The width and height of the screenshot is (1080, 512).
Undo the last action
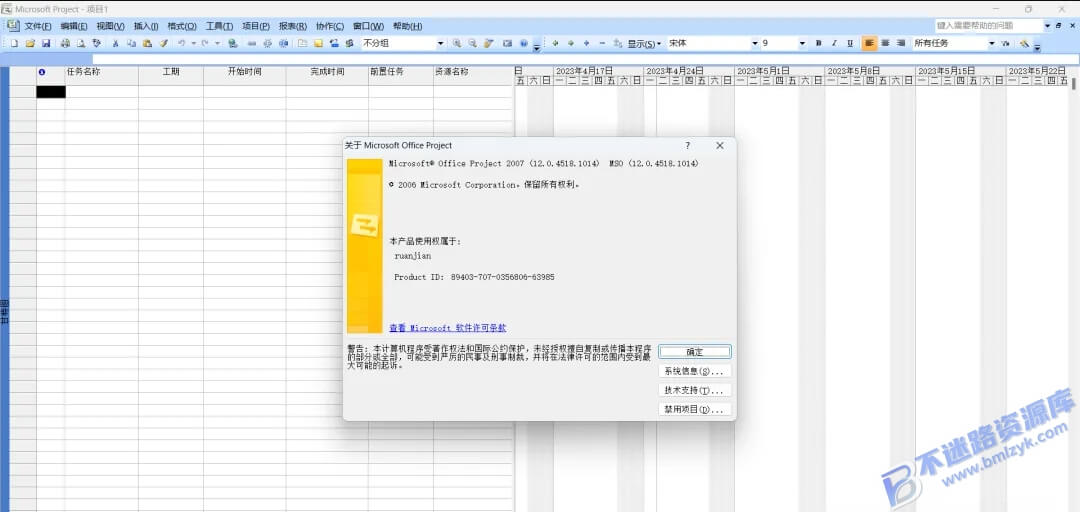point(182,43)
